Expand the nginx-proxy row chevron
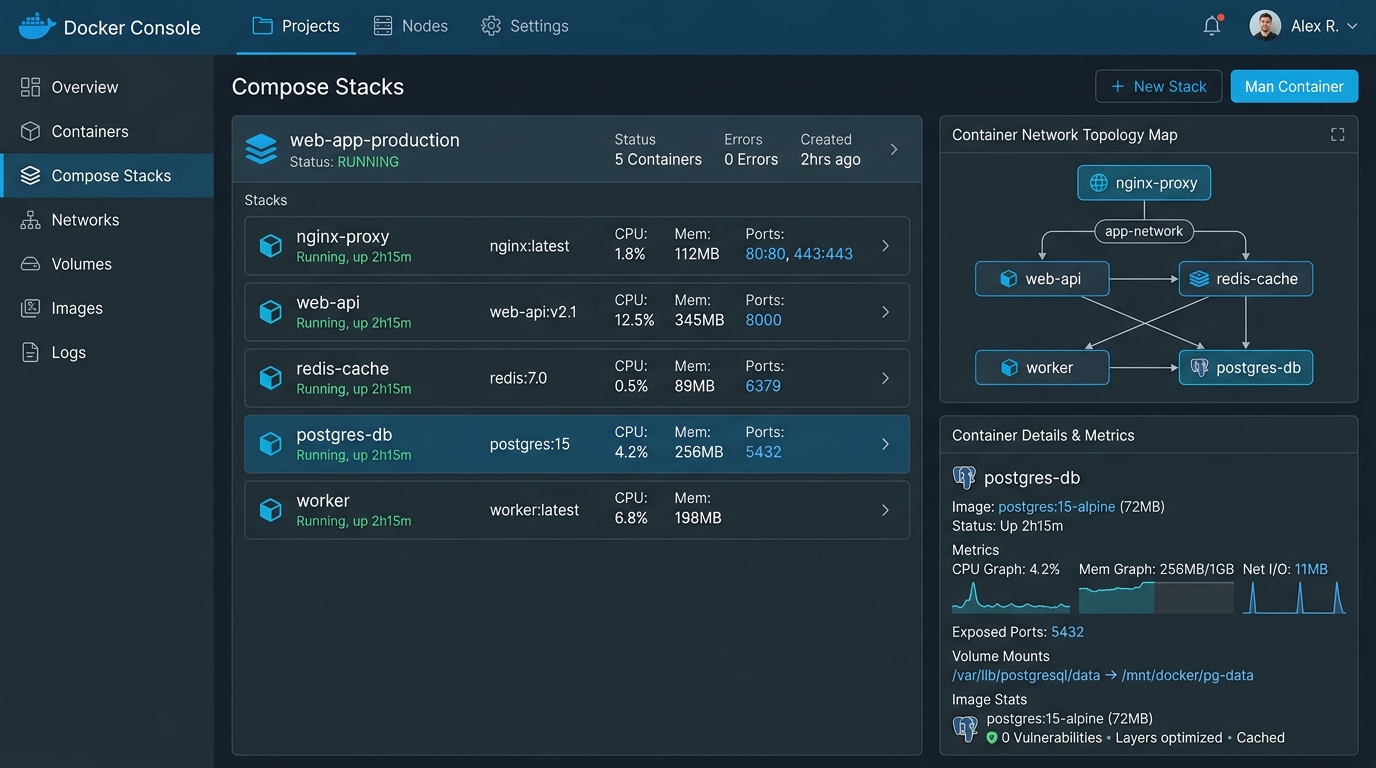This screenshot has width=1376, height=768. tap(885, 246)
